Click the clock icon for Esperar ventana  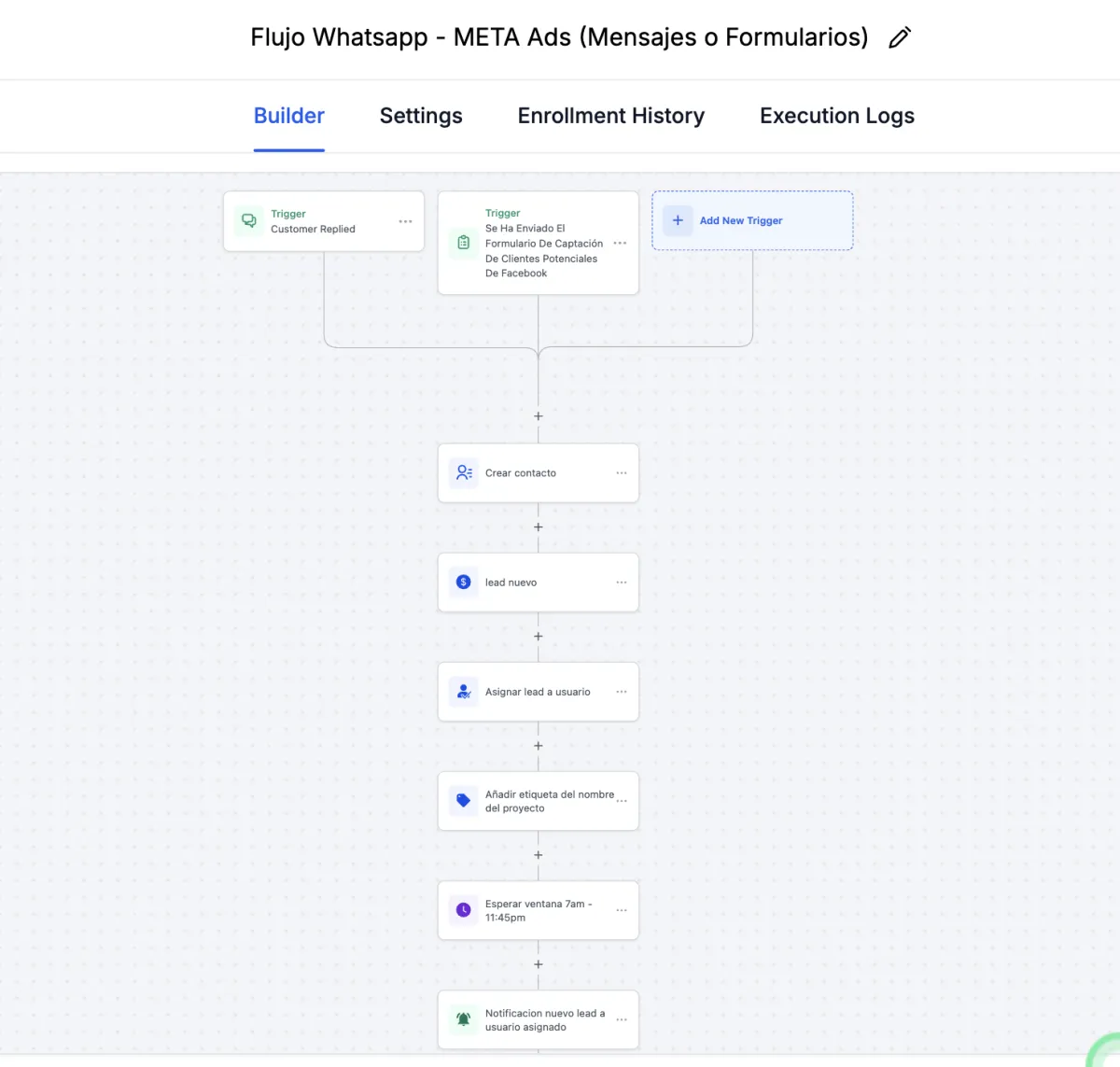[x=464, y=910]
